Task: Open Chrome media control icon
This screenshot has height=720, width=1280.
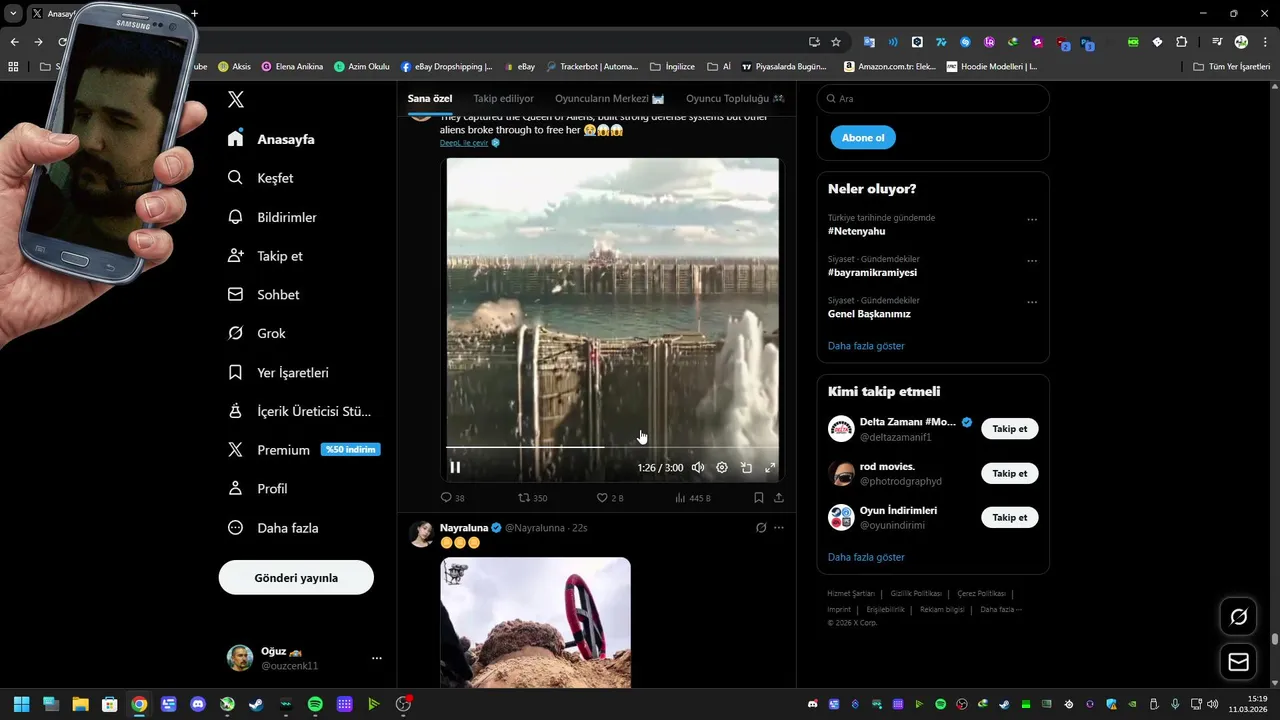Action: (1217, 42)
